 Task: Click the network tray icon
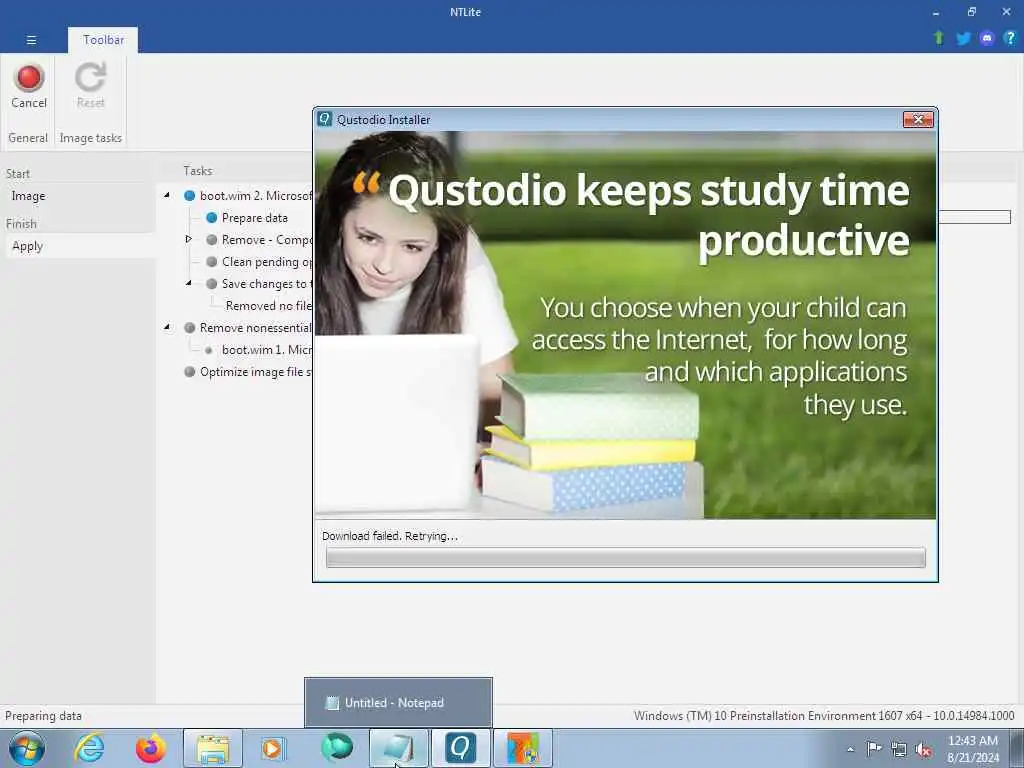(x=899, y=749)
